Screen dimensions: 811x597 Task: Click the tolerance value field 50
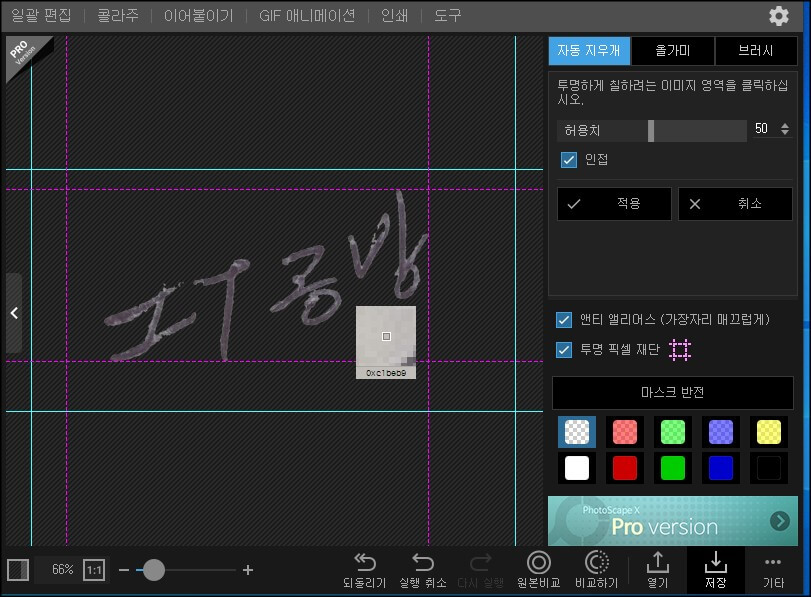click(761, 129)
